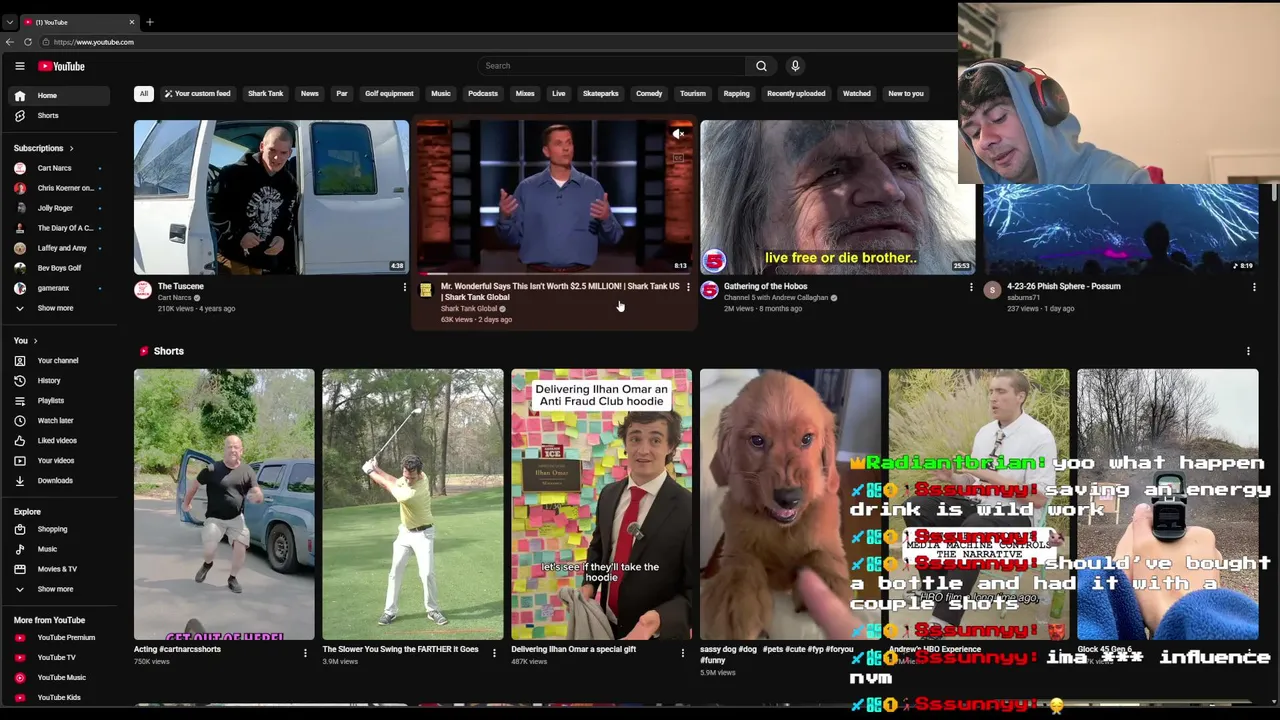Click into the Search input field
The image size is (1280, 720).
coord(611,66)
